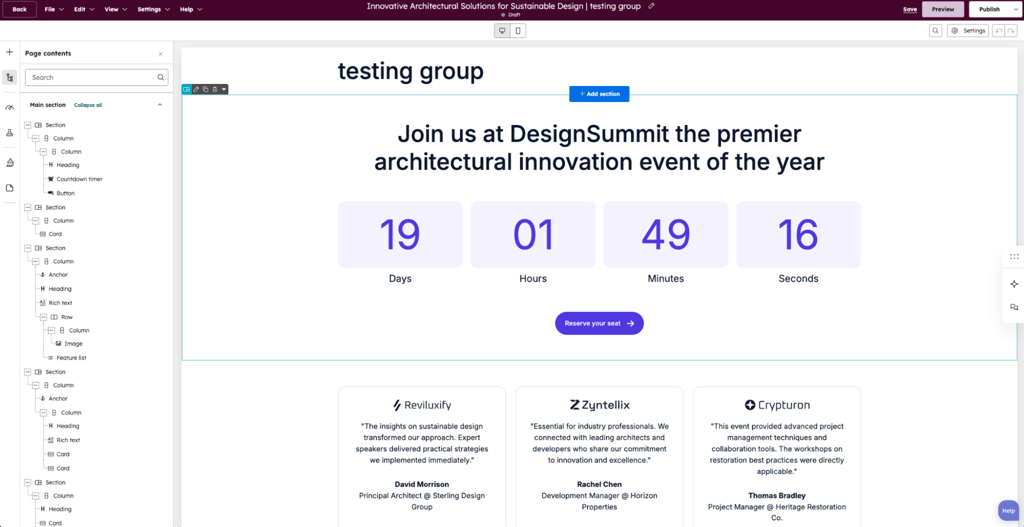Open the theme styles icon in left rail
This screenshot has height=527, width=1024.
[9, 162]
